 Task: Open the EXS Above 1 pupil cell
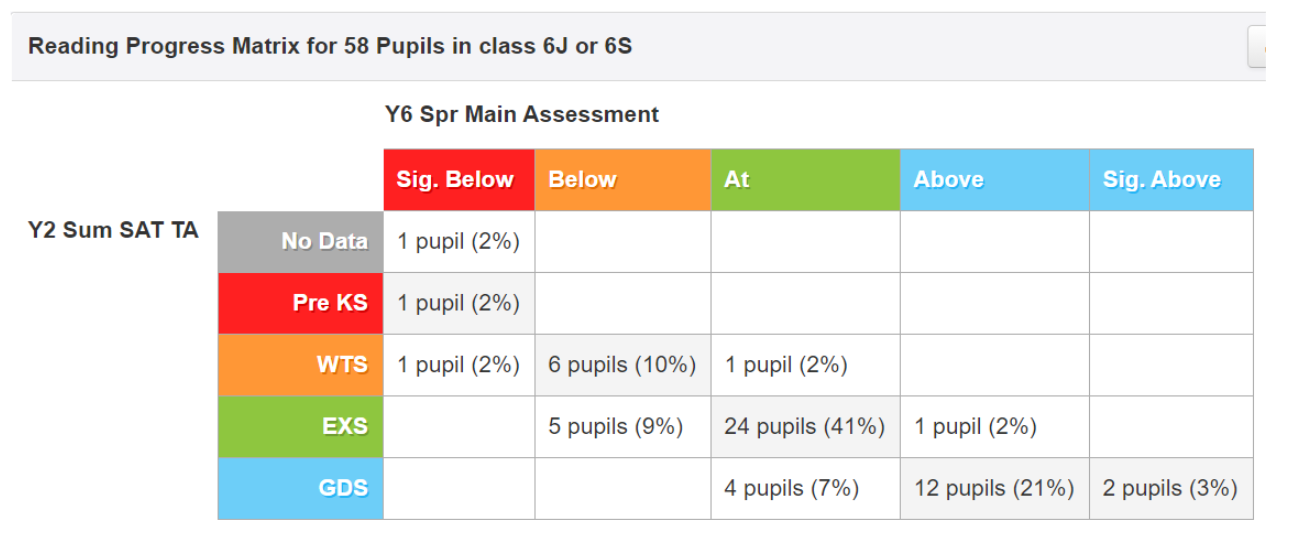(995, 427)
